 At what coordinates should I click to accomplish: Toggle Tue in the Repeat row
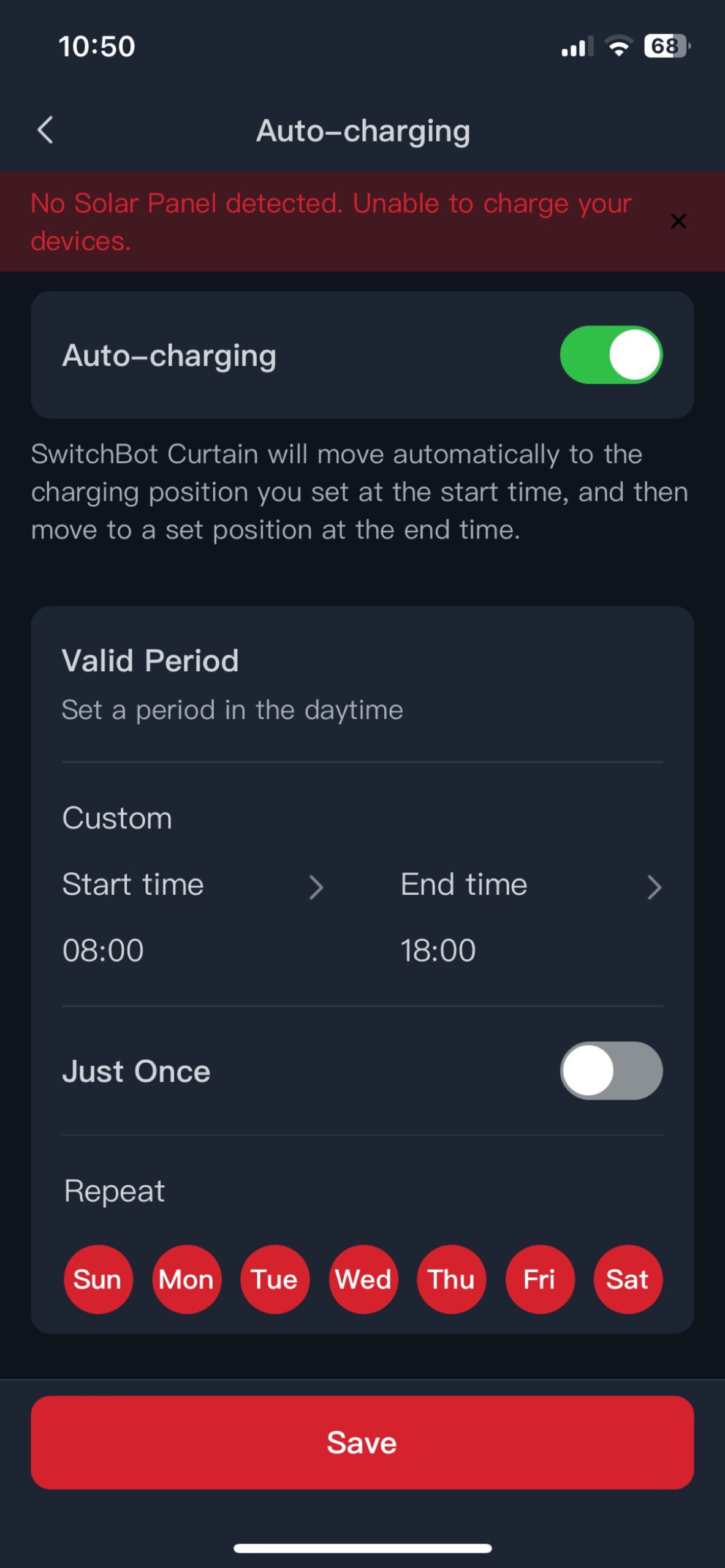point(275,1280)
